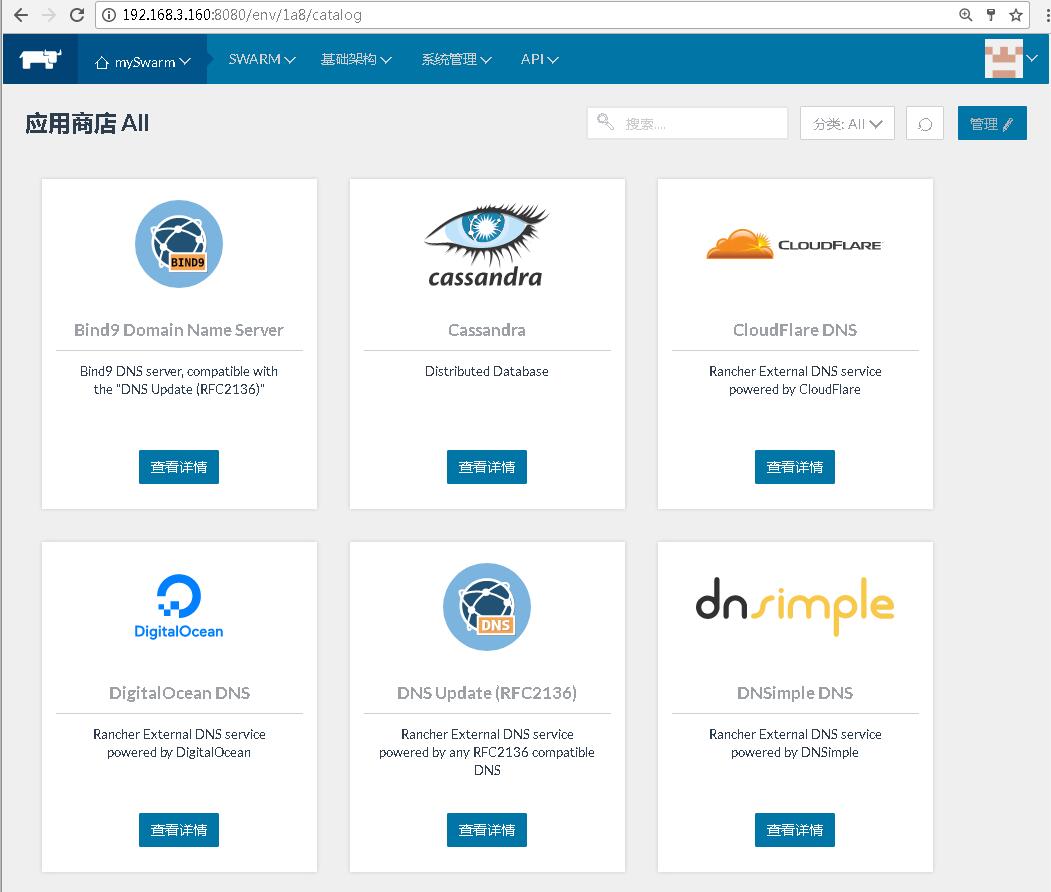
Task: Click the dnsimple logo
Action: 794,605
